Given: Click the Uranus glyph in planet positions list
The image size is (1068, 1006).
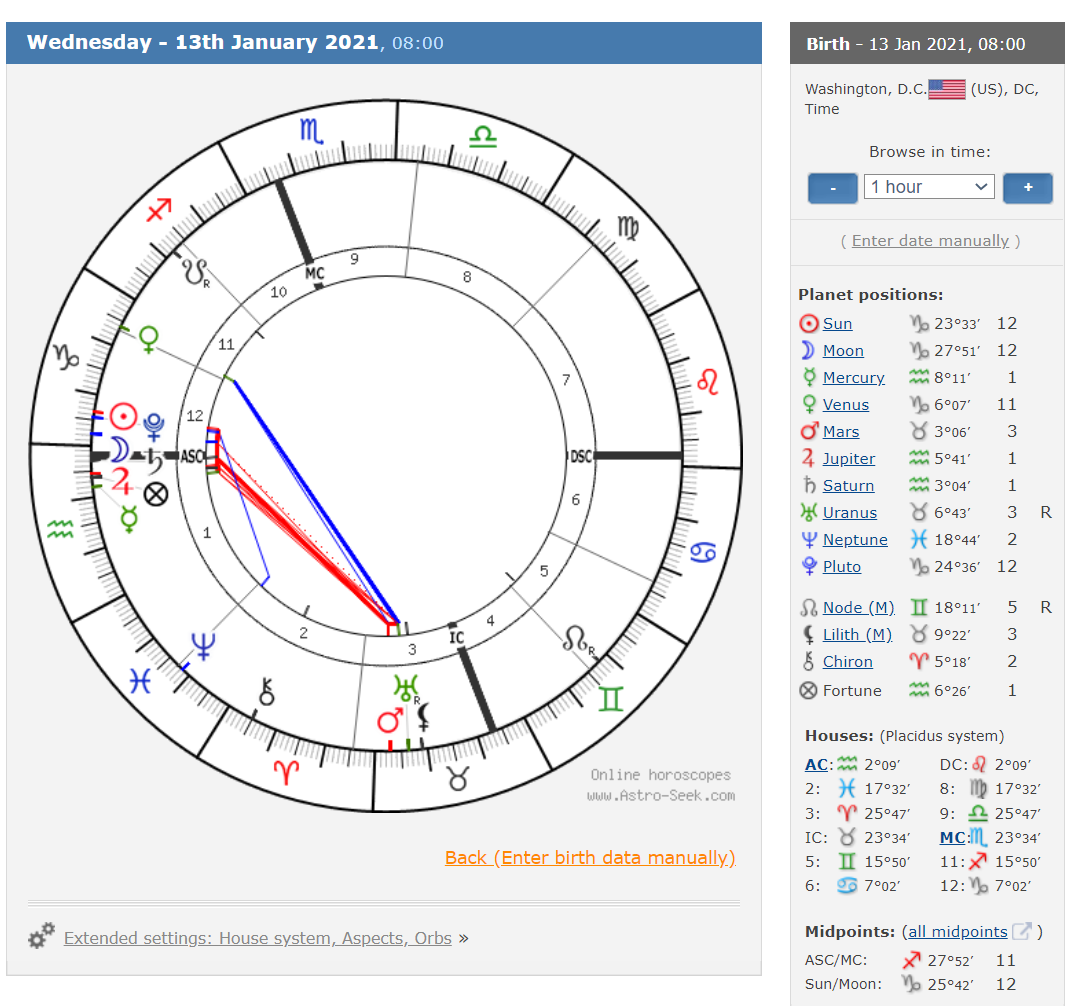Looking at the screenshot, I should [x=808, y=512].
